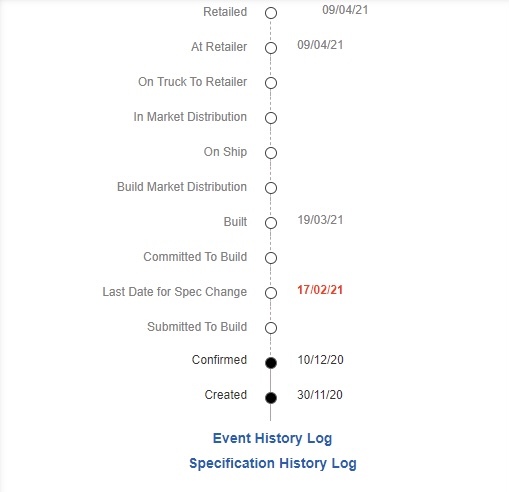Click the filled Confirmed stage dot
The height and width of the screenshot is (492, 509).
point(271,363)
